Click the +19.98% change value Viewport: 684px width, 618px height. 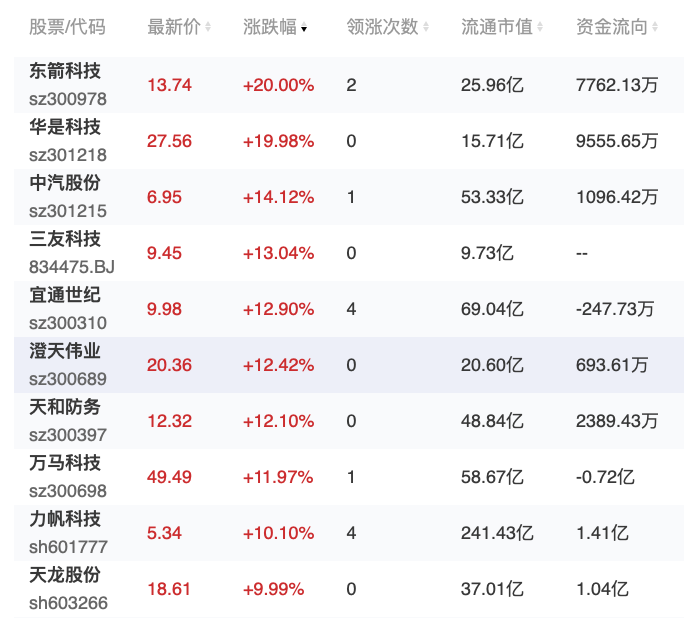click(278, 141)
